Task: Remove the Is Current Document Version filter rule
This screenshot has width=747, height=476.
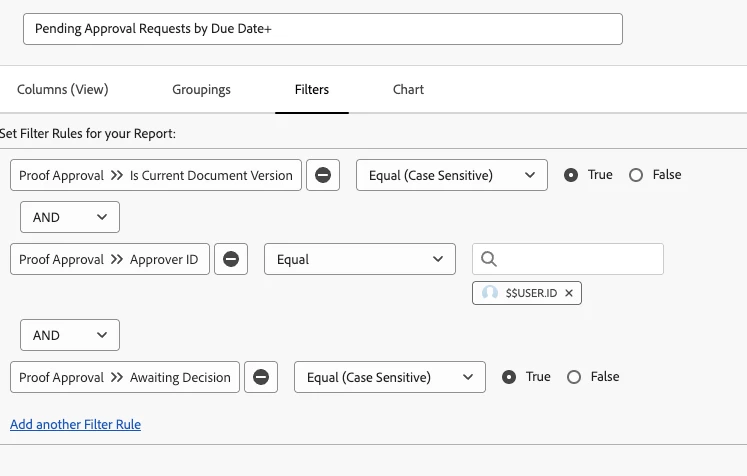Action: [322, 175]
